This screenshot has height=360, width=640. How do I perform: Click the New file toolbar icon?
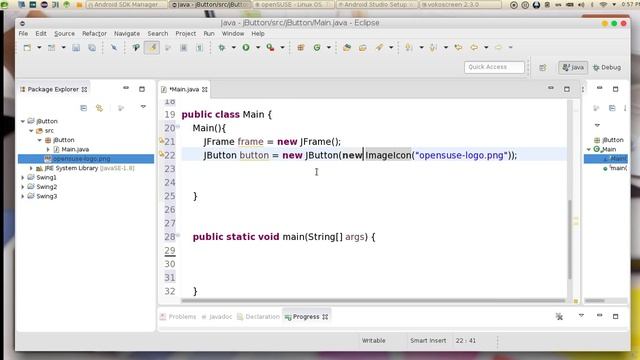(x=27, y=48)
